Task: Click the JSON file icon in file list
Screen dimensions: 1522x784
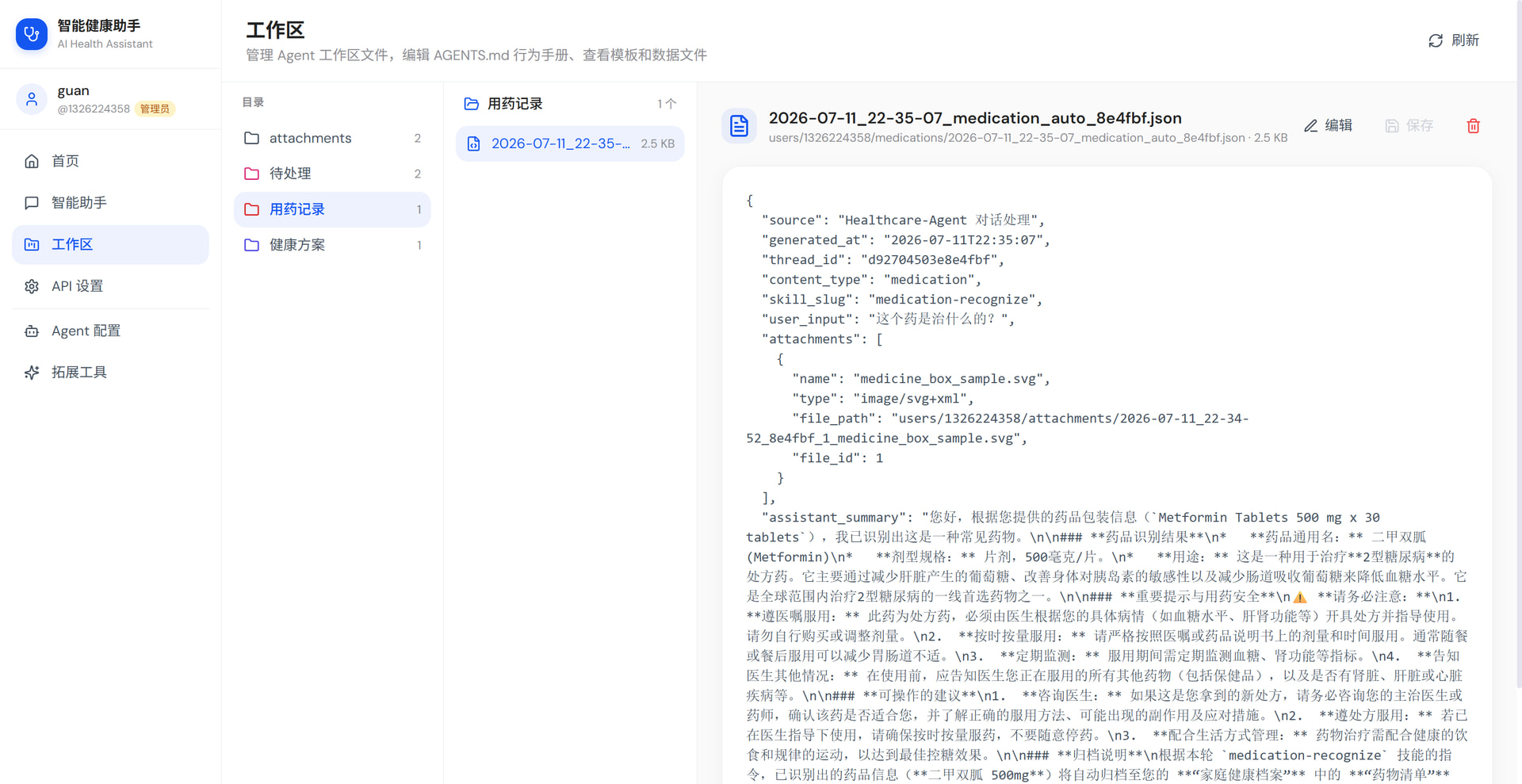Action: (473, 143)
